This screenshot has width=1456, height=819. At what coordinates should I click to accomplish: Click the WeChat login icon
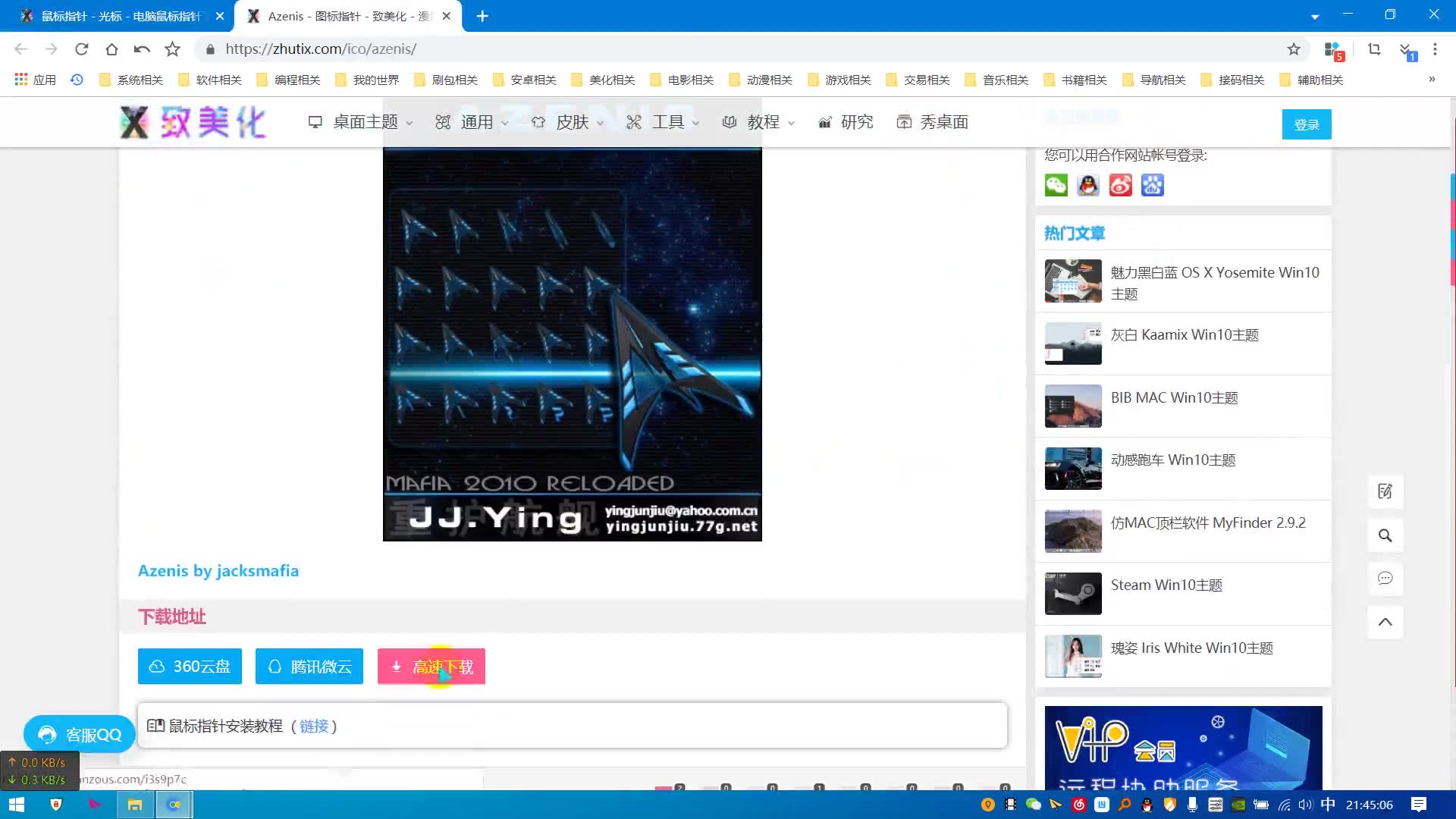point(1056,185)
